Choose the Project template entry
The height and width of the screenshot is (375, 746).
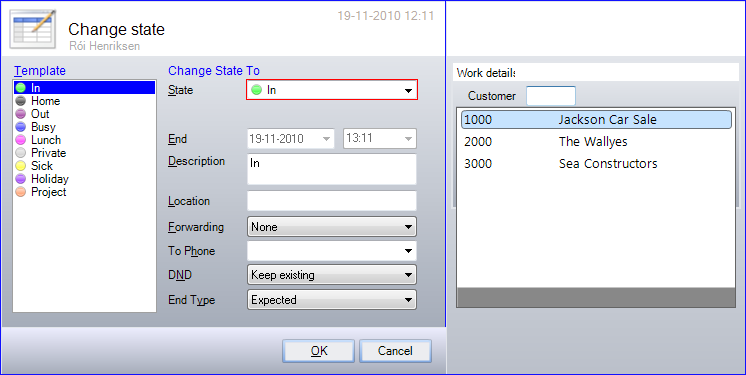(x=85, y=192)
